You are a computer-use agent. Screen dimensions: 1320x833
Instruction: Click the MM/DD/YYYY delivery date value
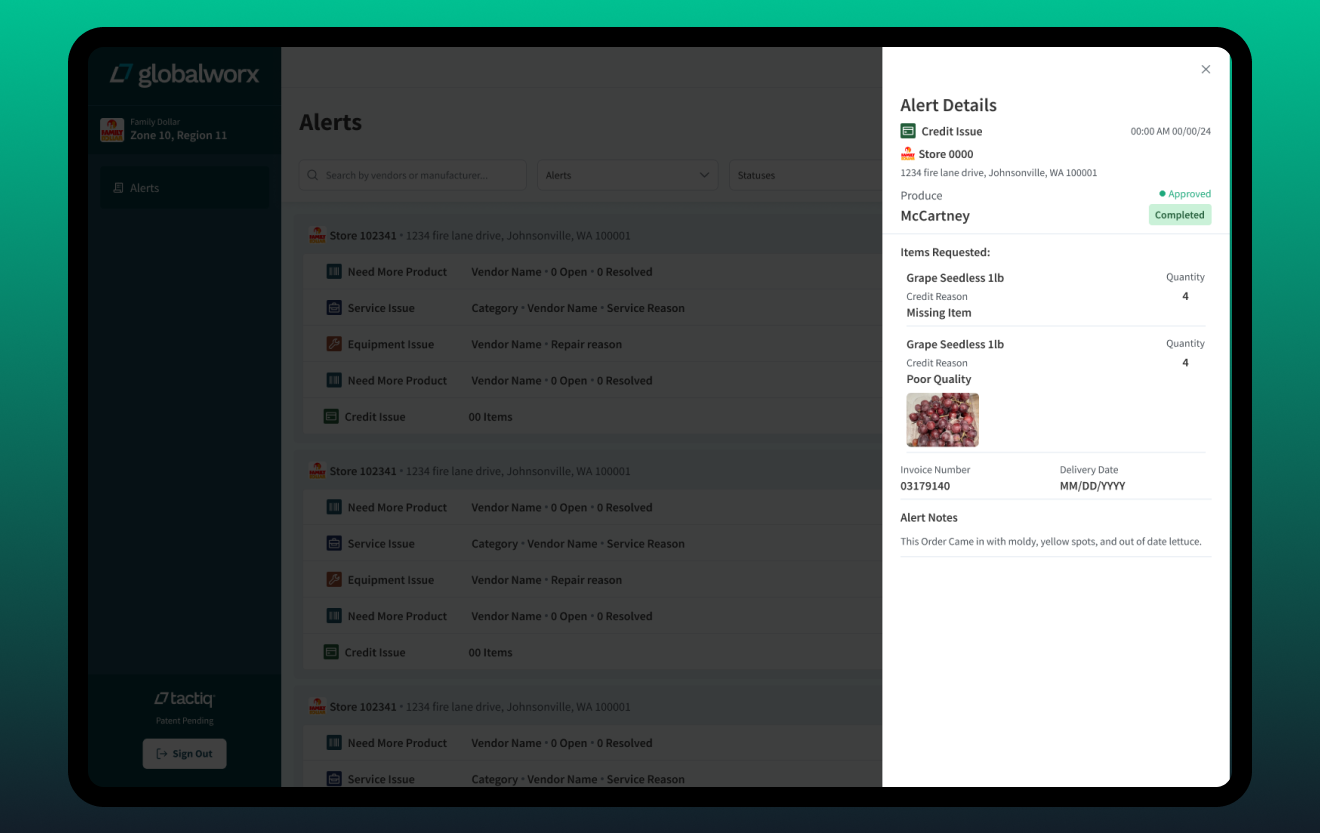tap(1092, 486)
